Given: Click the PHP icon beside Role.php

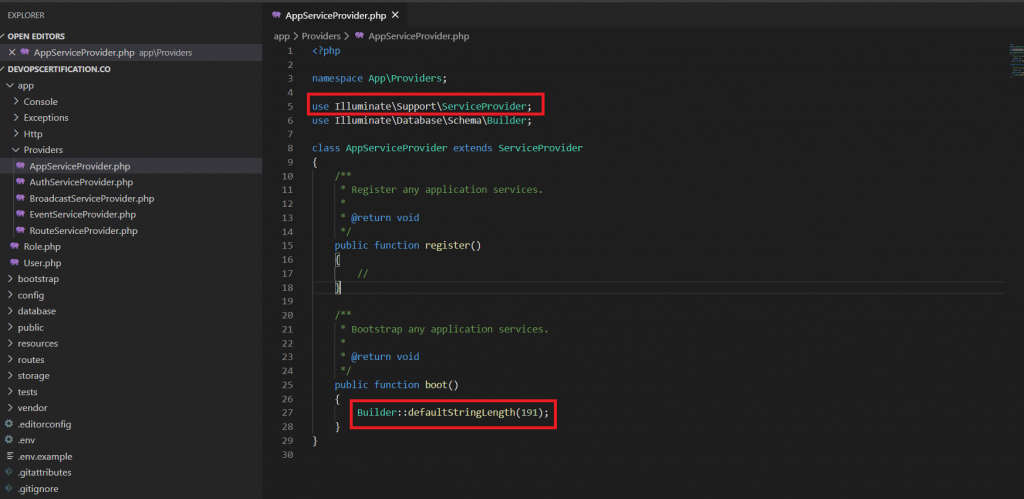Looking at the screenshot, I should pos(14,246).
